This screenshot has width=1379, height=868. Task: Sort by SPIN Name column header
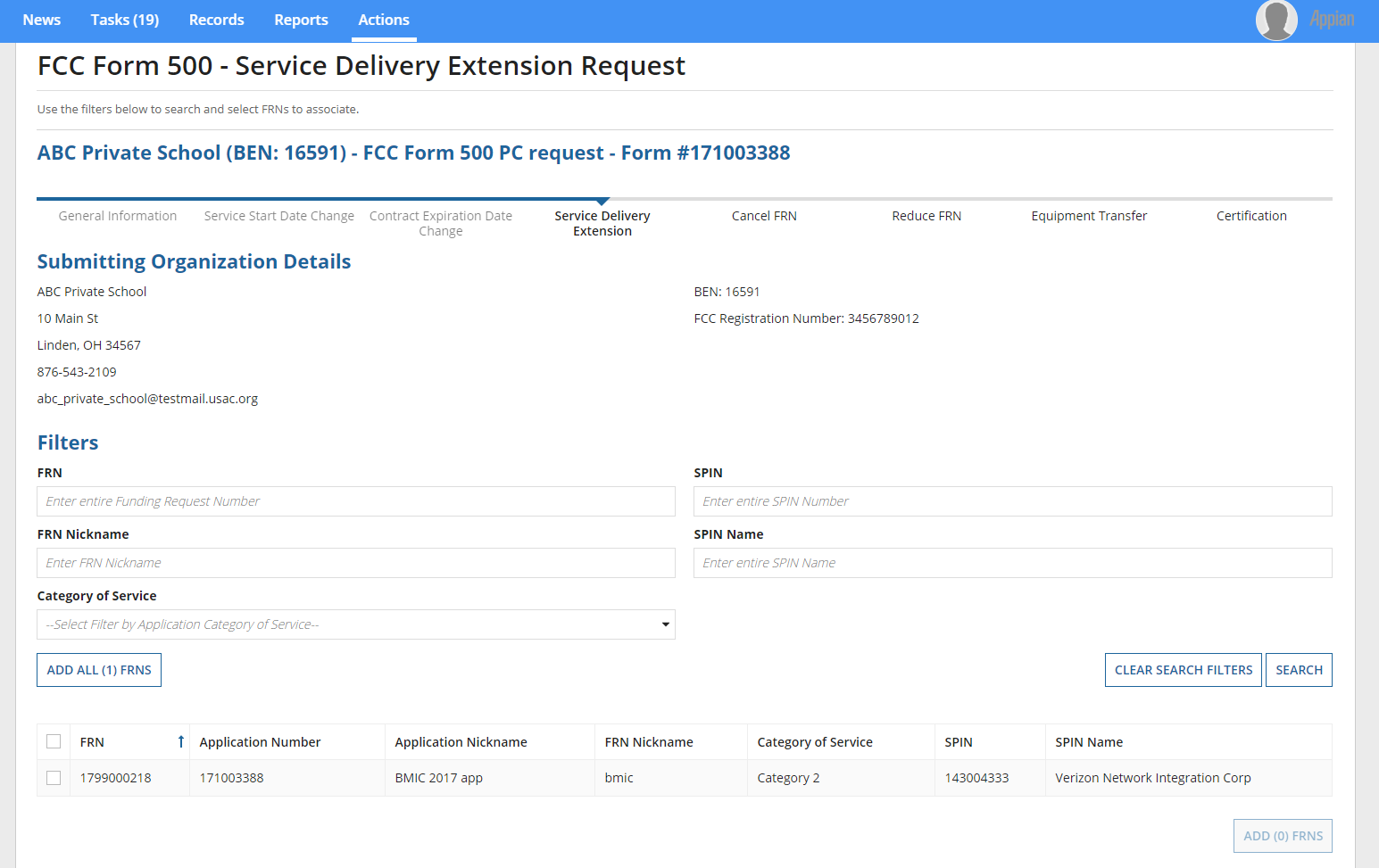pos(1089,742)
